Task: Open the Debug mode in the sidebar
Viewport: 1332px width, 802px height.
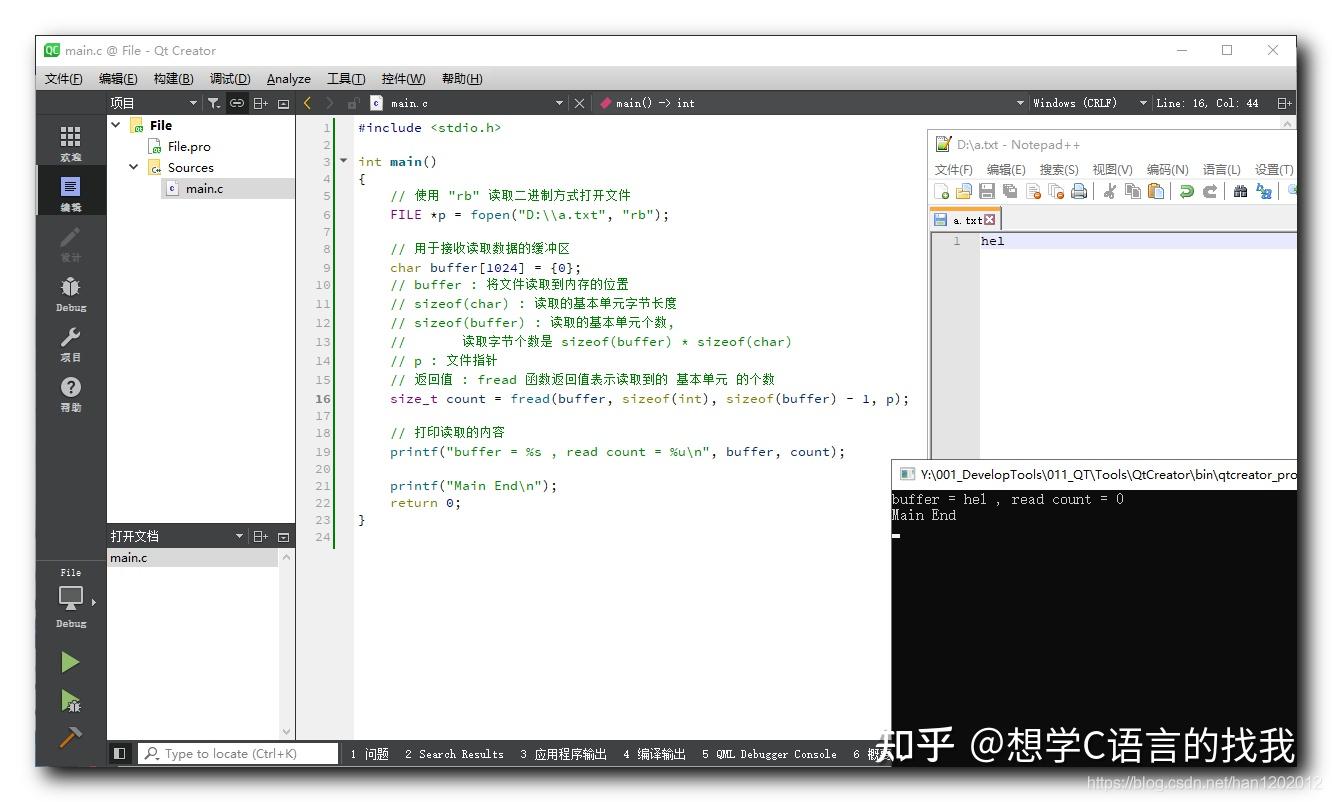Action: coord(70,293)
